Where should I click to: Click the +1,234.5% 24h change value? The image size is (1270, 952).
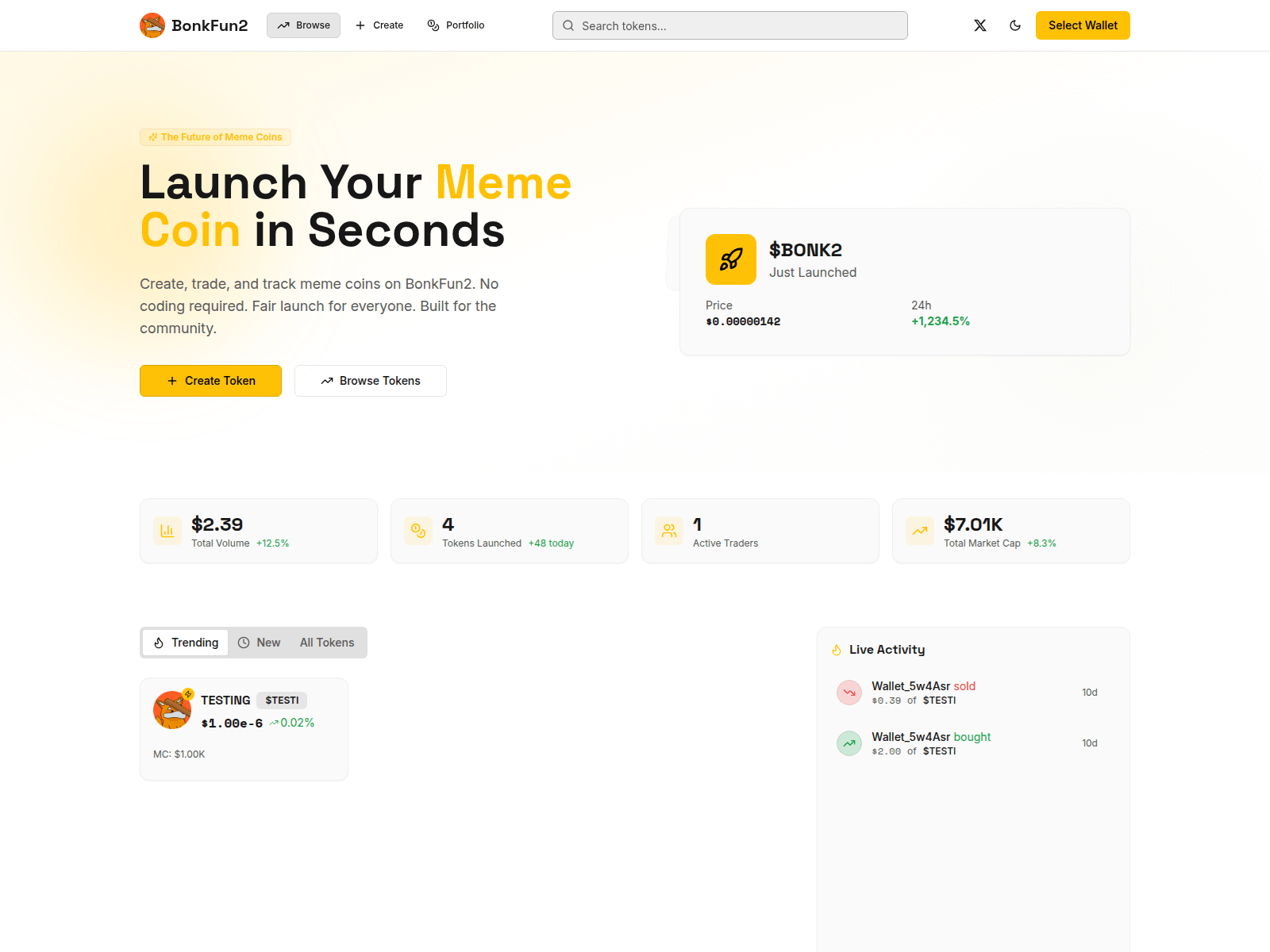click(x=941, y=321)
